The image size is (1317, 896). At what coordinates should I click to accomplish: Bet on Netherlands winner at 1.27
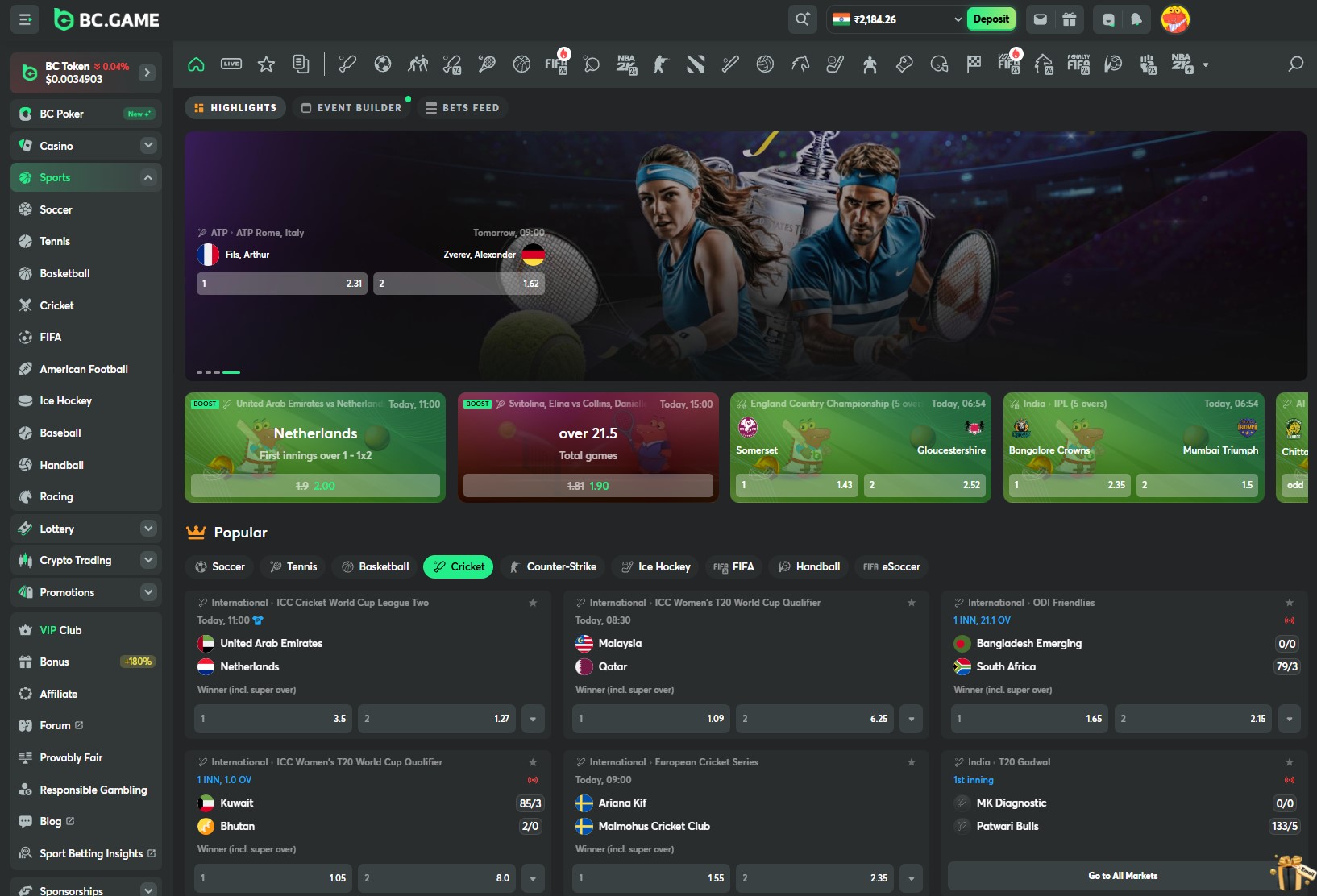coord(436,719)
